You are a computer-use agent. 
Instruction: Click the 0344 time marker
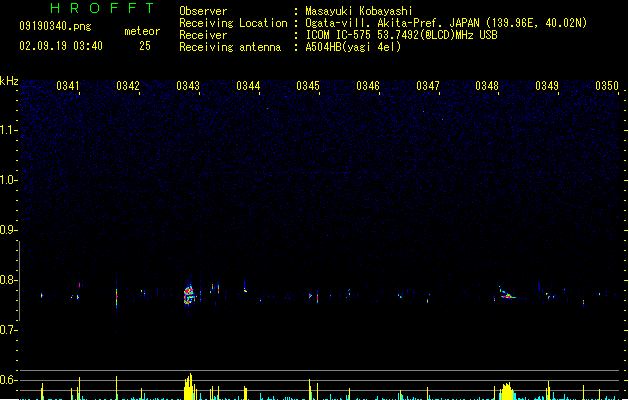248,86
